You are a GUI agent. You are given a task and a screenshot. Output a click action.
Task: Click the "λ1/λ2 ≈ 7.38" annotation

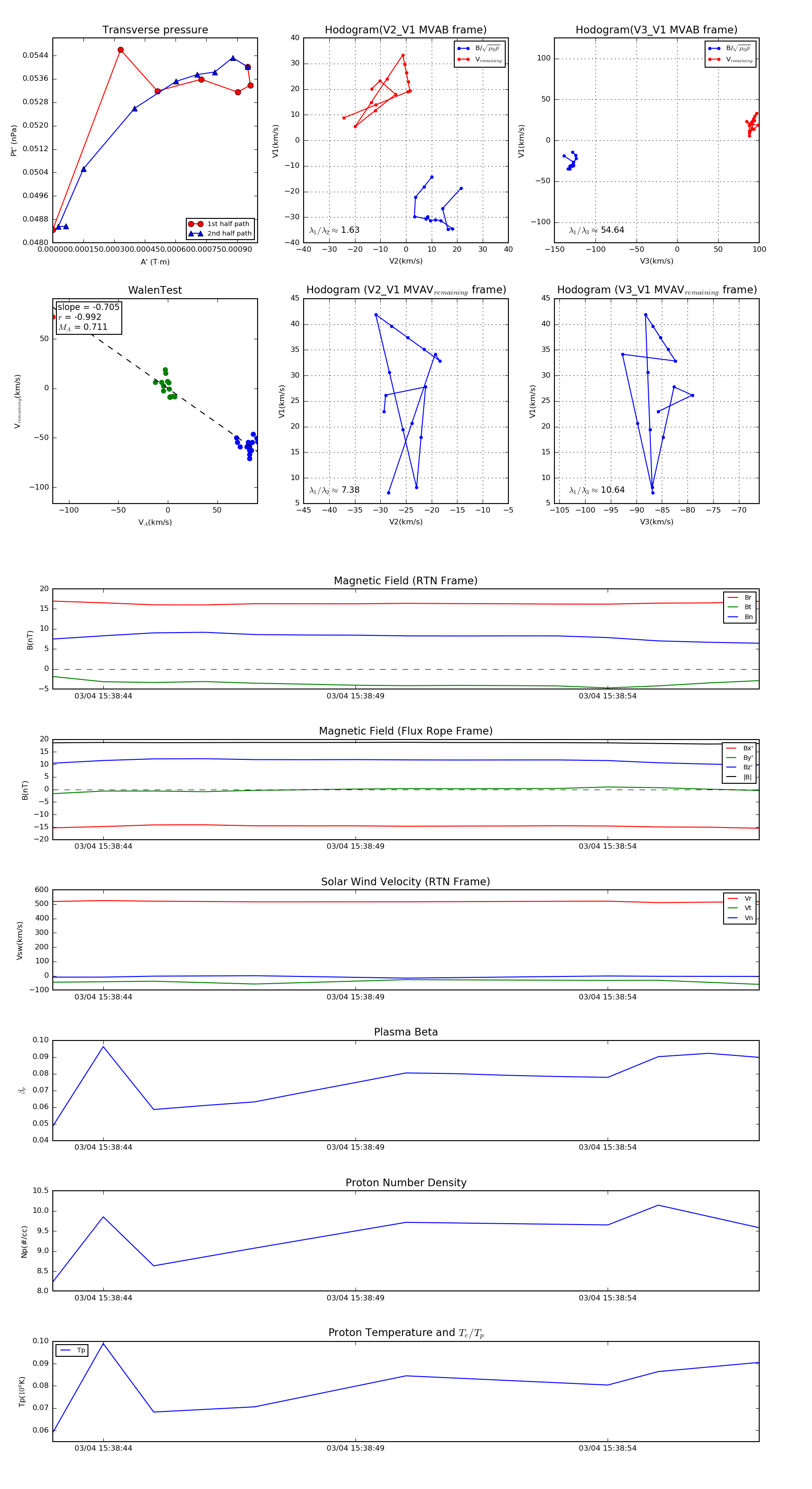[334, 490]
